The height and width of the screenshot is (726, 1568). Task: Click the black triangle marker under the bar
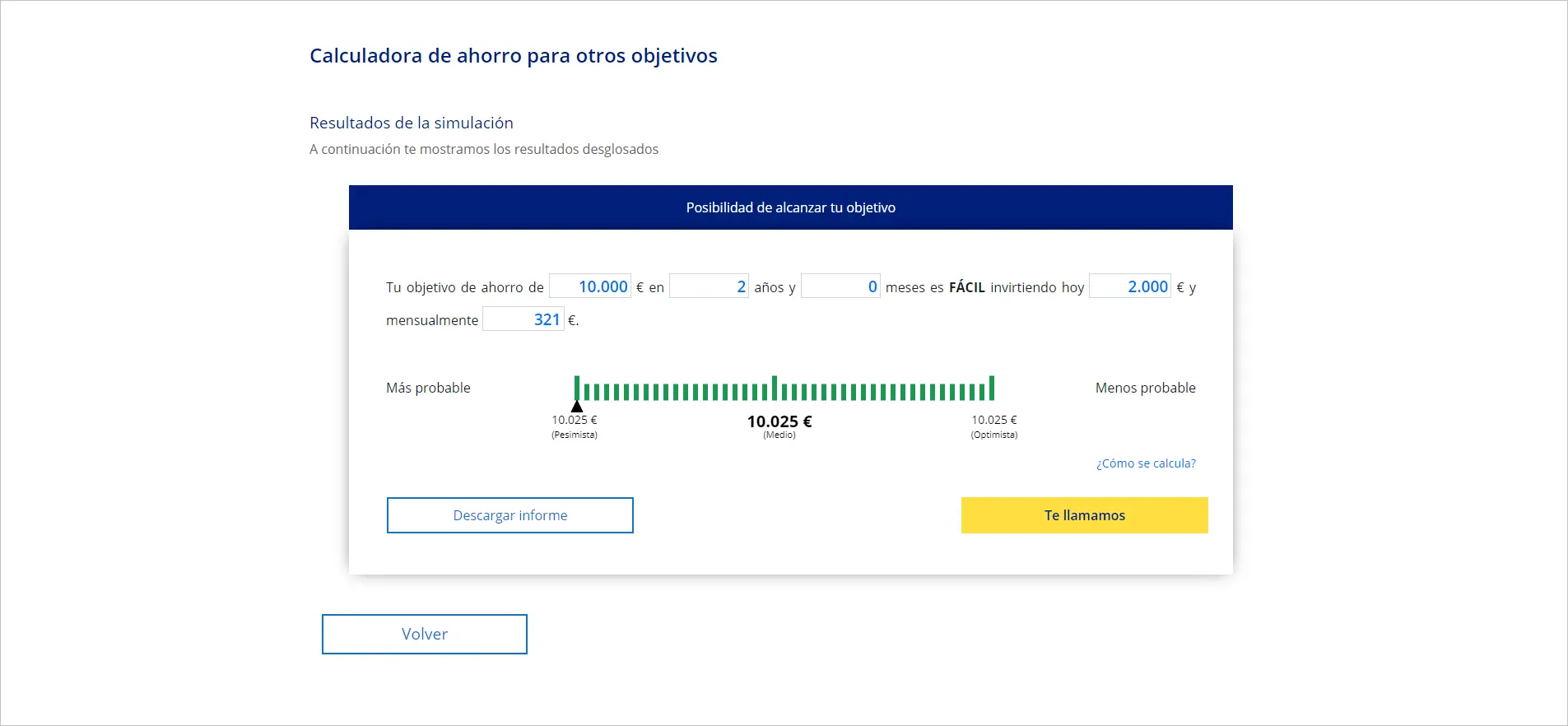click(577, 407)
